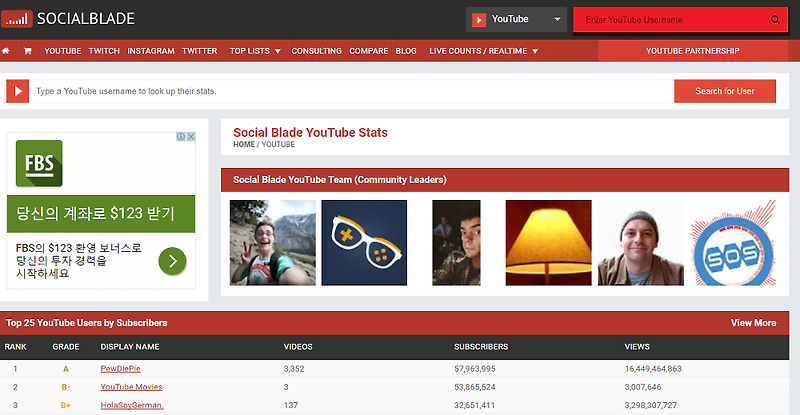Viewport: 800px width, 415px height.
Task: Open HolaSoyGerman. channel link
Action: click(132, 405)
